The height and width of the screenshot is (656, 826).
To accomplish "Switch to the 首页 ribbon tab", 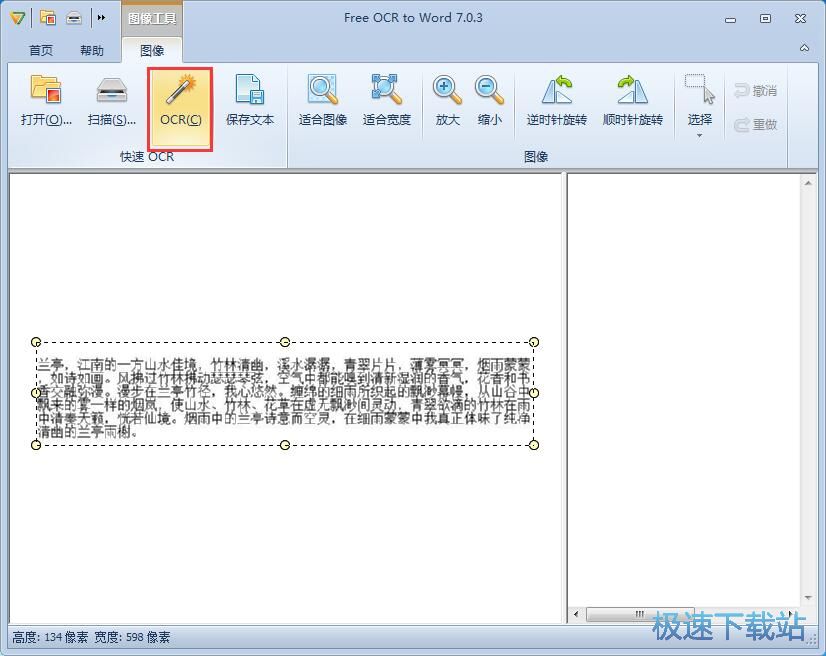I will (41, 51).
